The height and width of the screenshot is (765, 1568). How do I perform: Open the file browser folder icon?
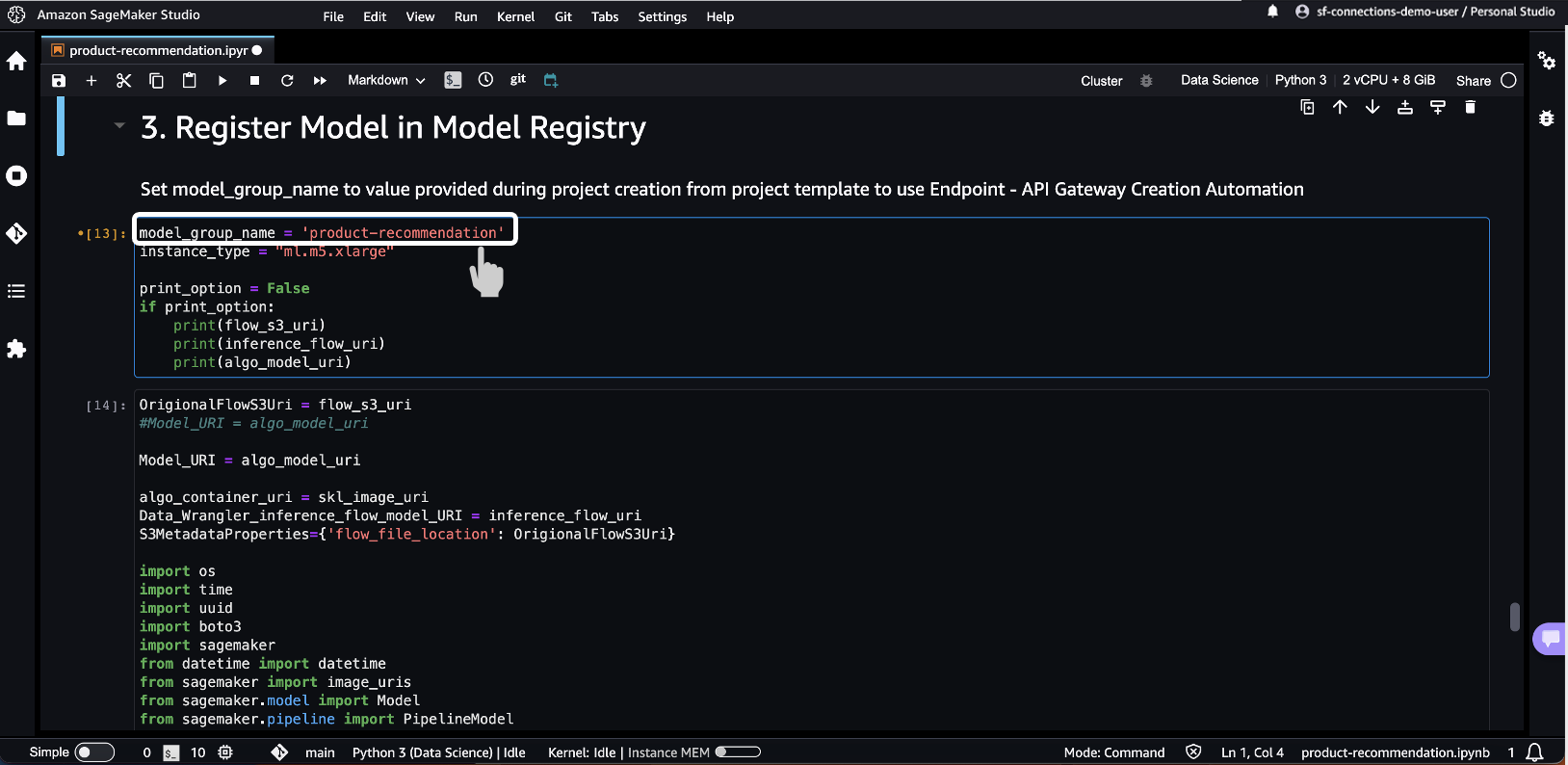point(16,119)
